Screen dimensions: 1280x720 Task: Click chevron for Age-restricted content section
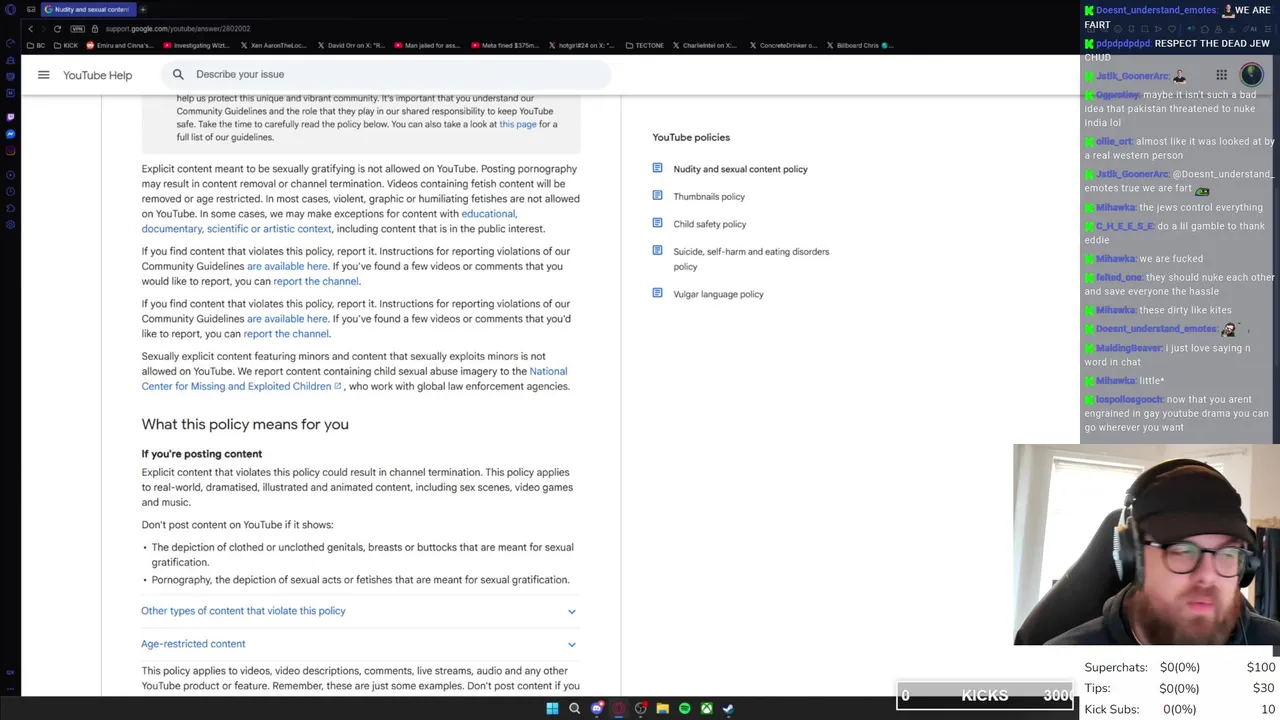(x=572, y=644)
